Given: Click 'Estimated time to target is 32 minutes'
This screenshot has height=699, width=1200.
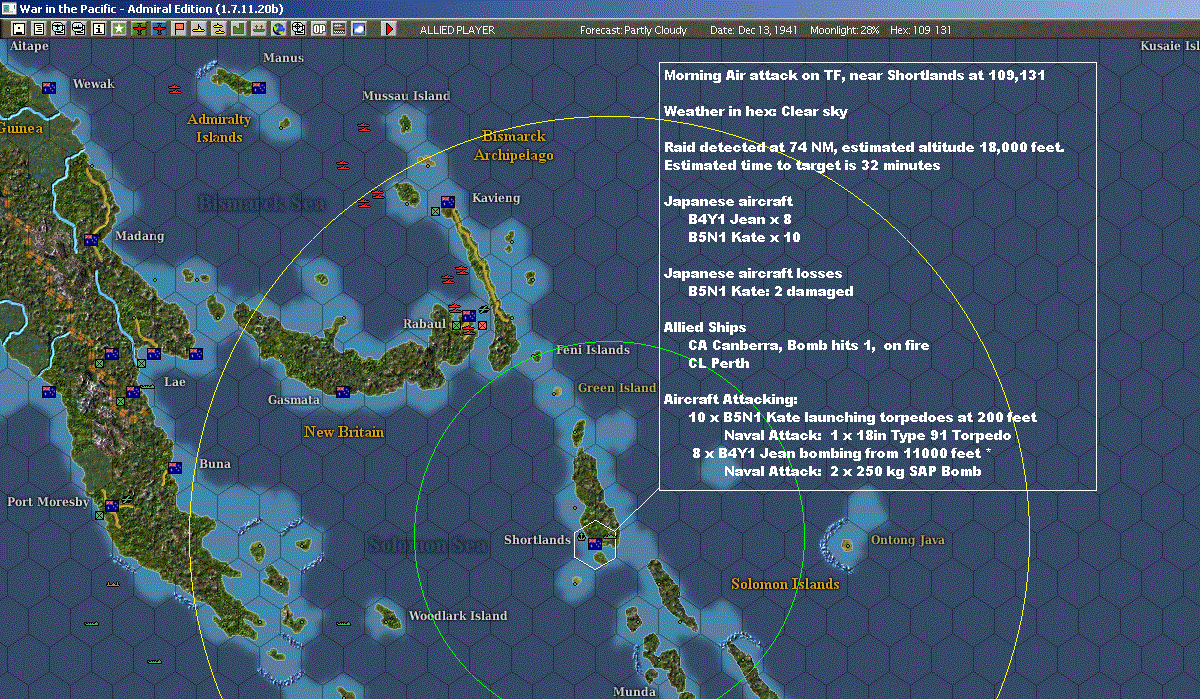Looking at the screenshot, I should coord(802,165).
